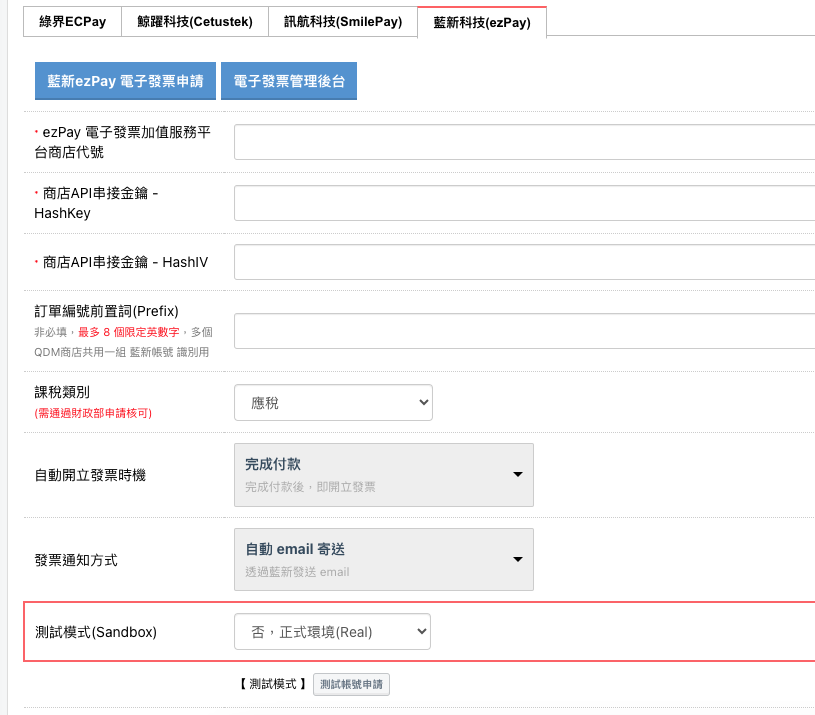
Task: Open 電子發票管理後台 button
Action: (x=289, y=81)
